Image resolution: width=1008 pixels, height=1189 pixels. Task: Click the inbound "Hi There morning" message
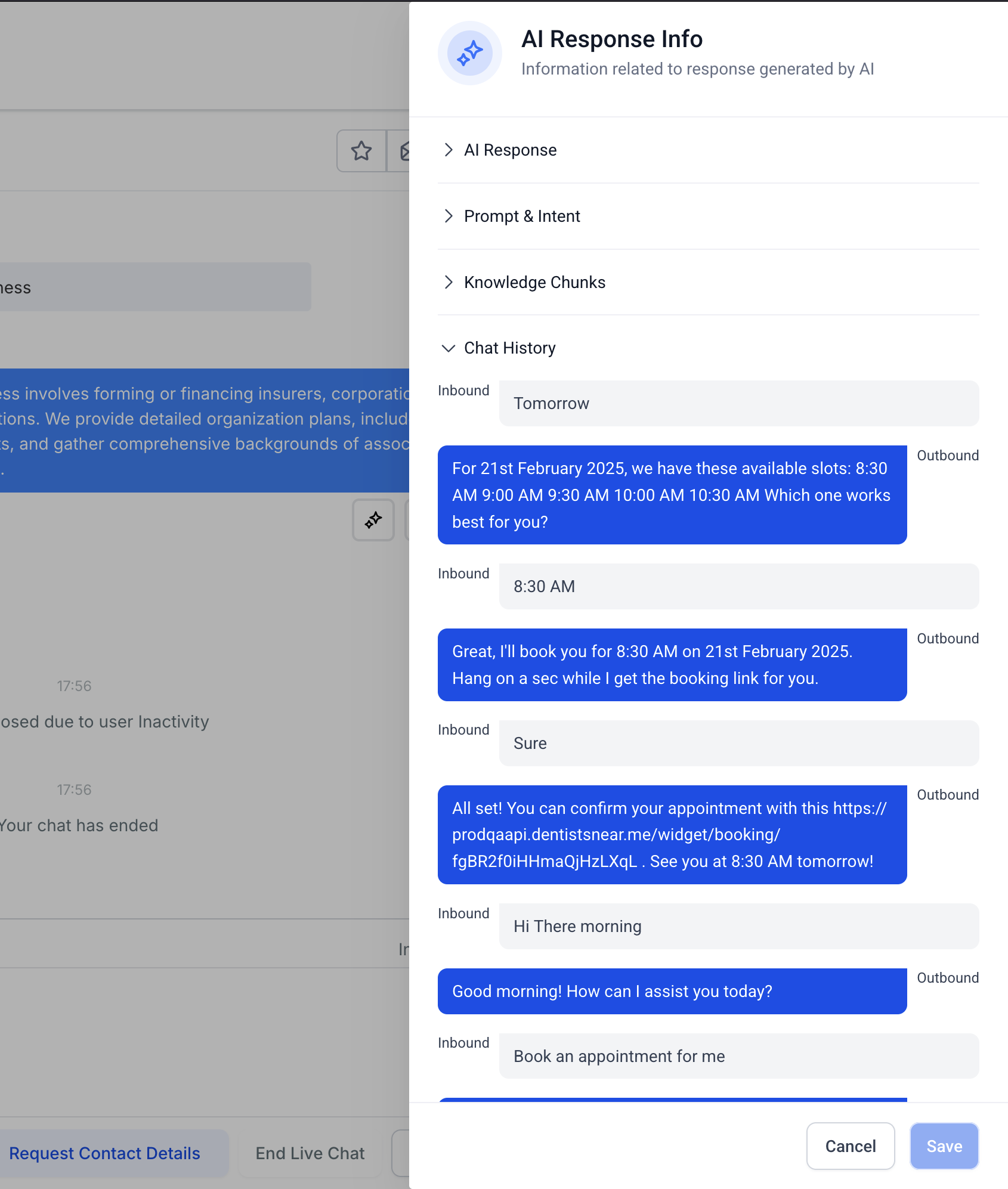(738, 926)
